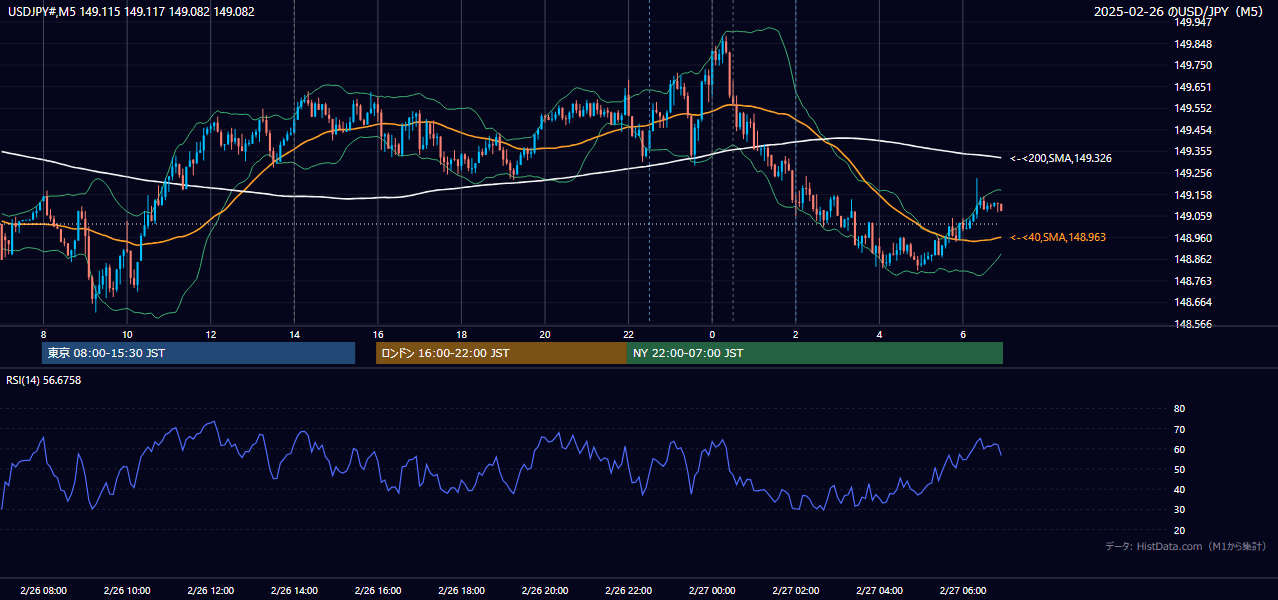Image resolution: width=1278 pixels, height=600 pixels.
Task: Click bottom time label 2/26 16:00
Action: tap(377, 591)
